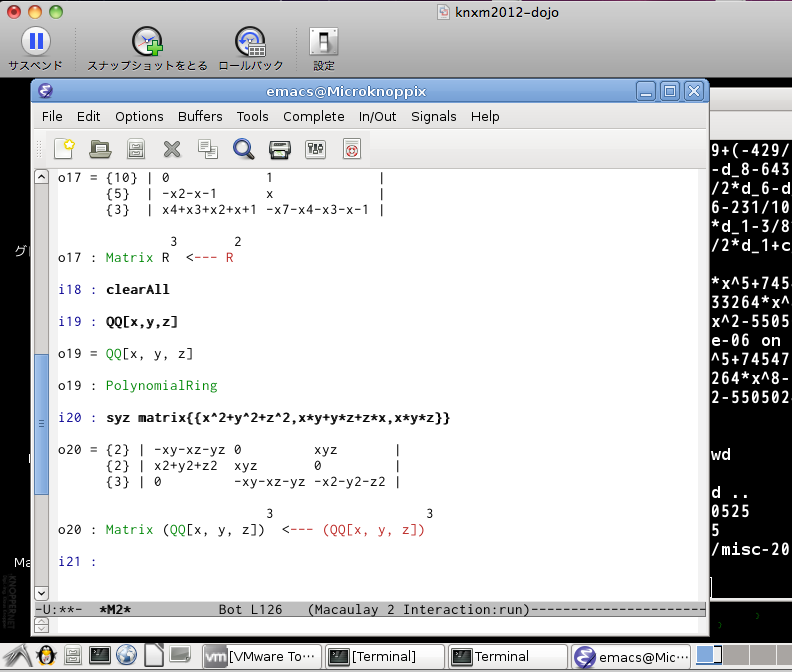
Task: Open the start menu icon at taskbar left
Action: pyautogui.click(x=17, y=656)
